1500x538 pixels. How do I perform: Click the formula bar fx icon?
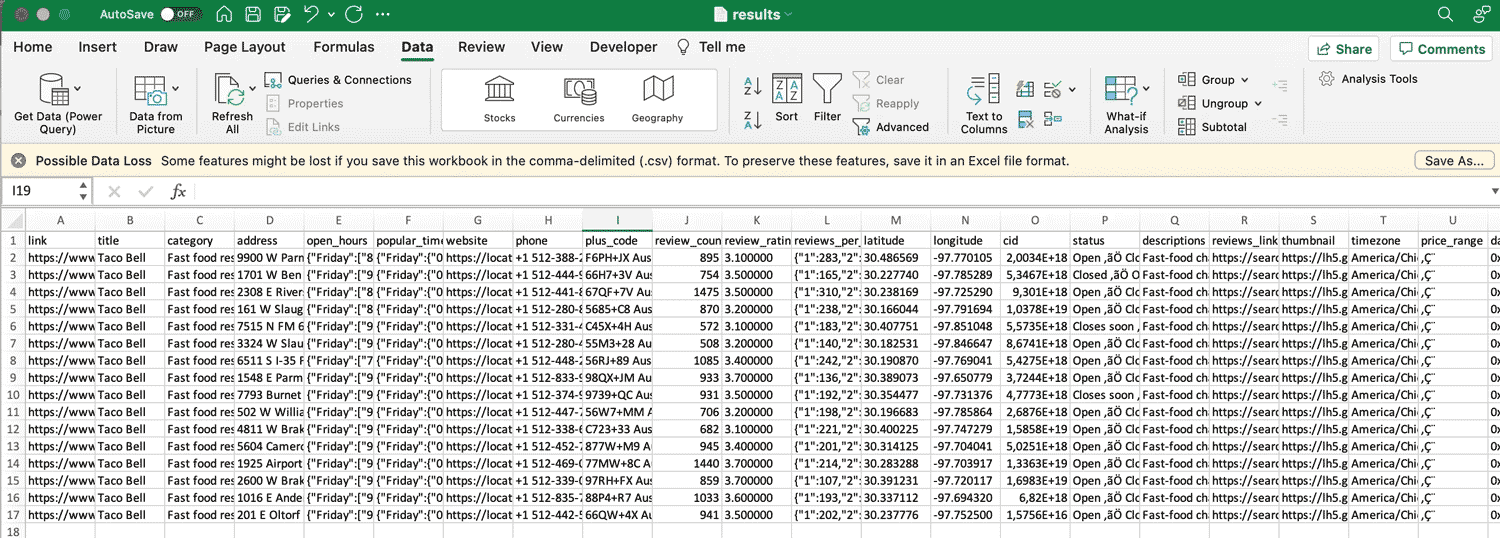pyautogui.click(x=178, y=191)
